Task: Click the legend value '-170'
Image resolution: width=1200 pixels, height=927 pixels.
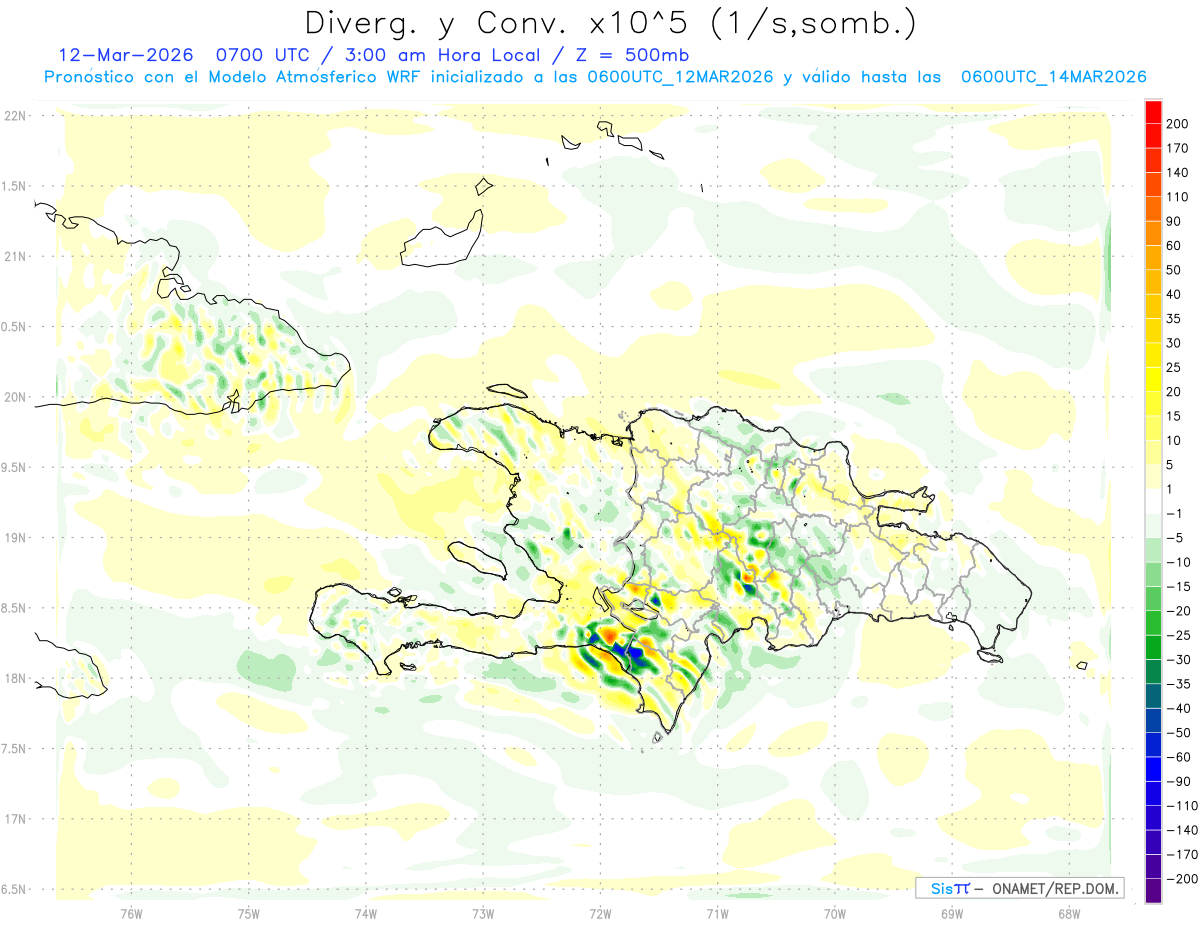Action: (1181, 854)
